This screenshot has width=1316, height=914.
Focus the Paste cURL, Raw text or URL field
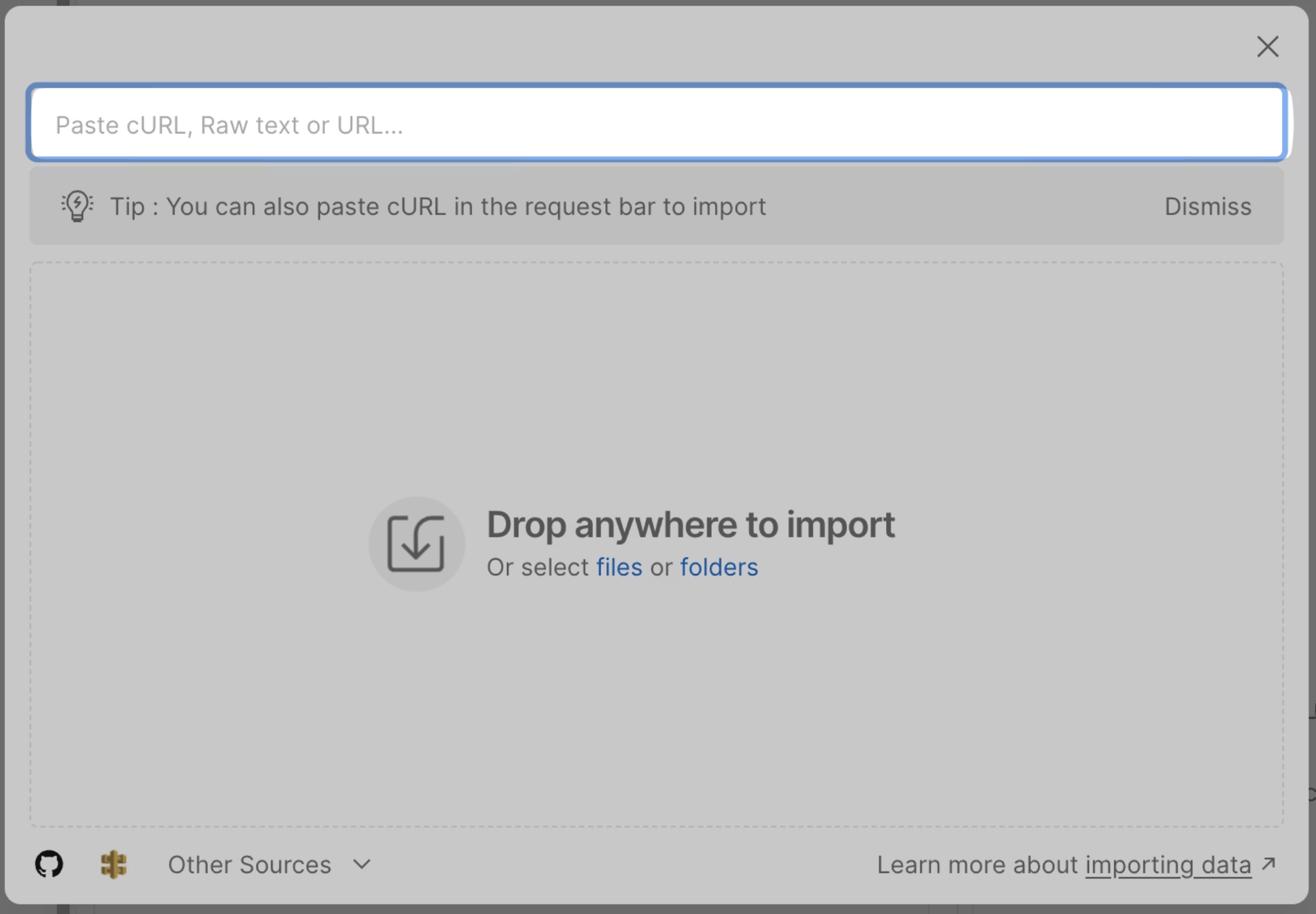(x=657, y=124)
